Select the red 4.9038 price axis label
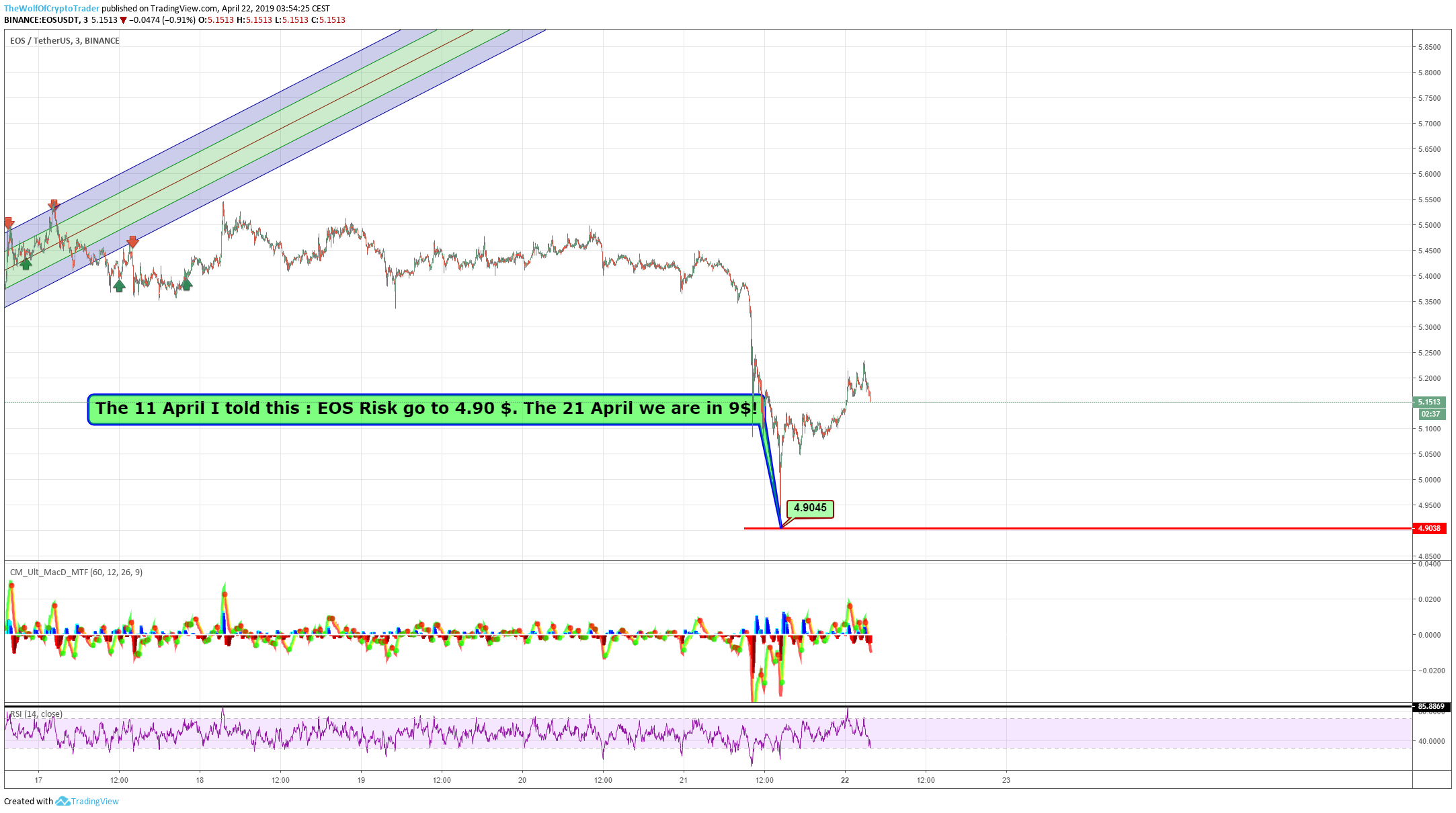 pos(1429,528)
